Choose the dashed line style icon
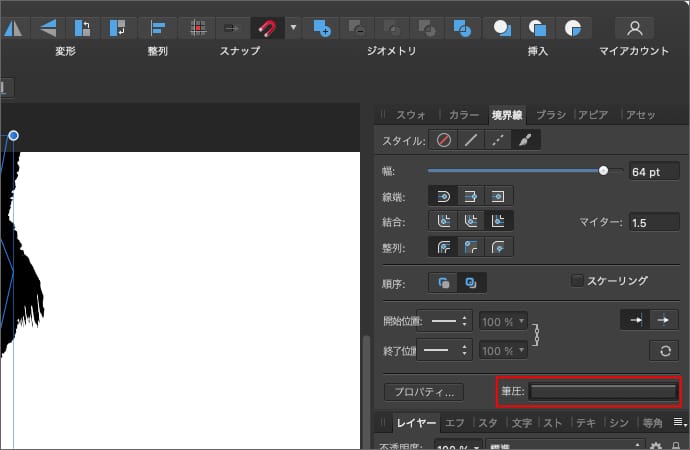 (497, 141)
